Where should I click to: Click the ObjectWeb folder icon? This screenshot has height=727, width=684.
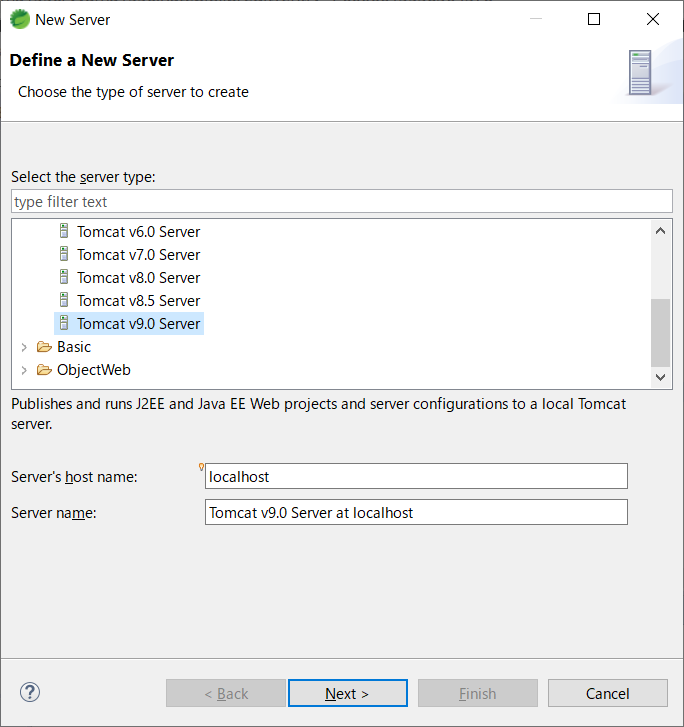click(44, 370)
